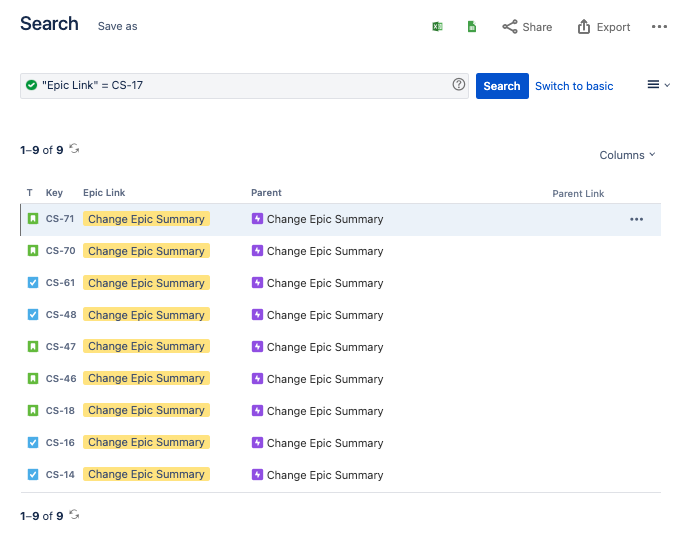Screen dimensions: 674x541
Task: Open the row actions ellipsis for CS-71
Action: coord(636,219)
